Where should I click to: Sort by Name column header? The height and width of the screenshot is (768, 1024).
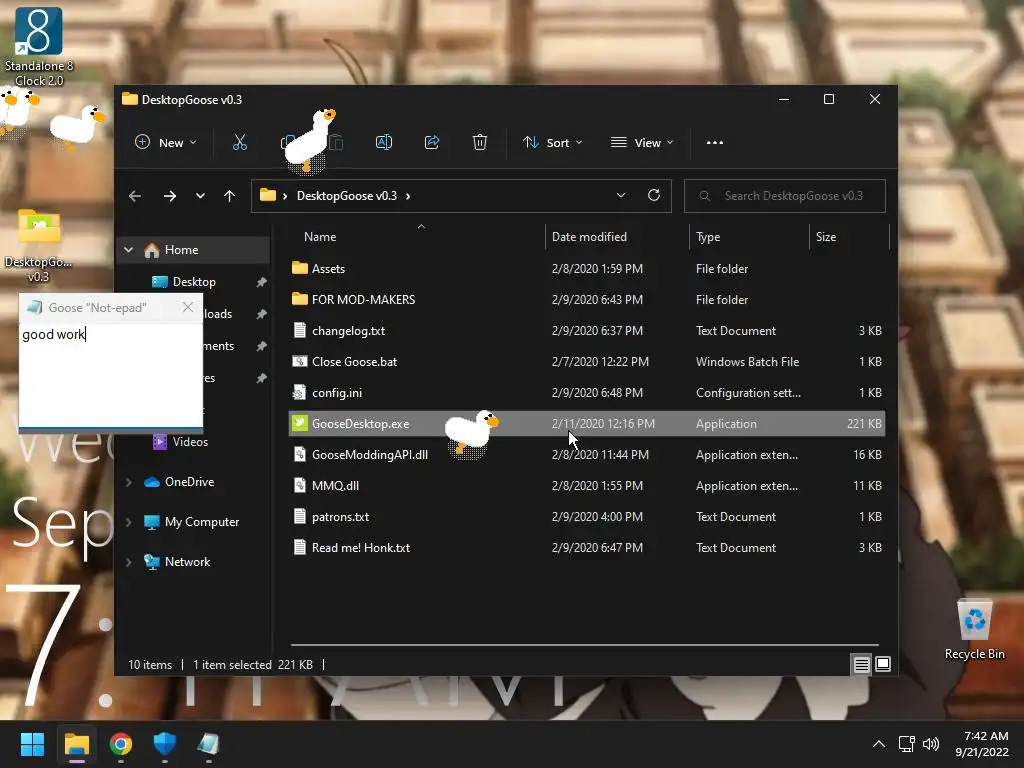pos(416,237)
